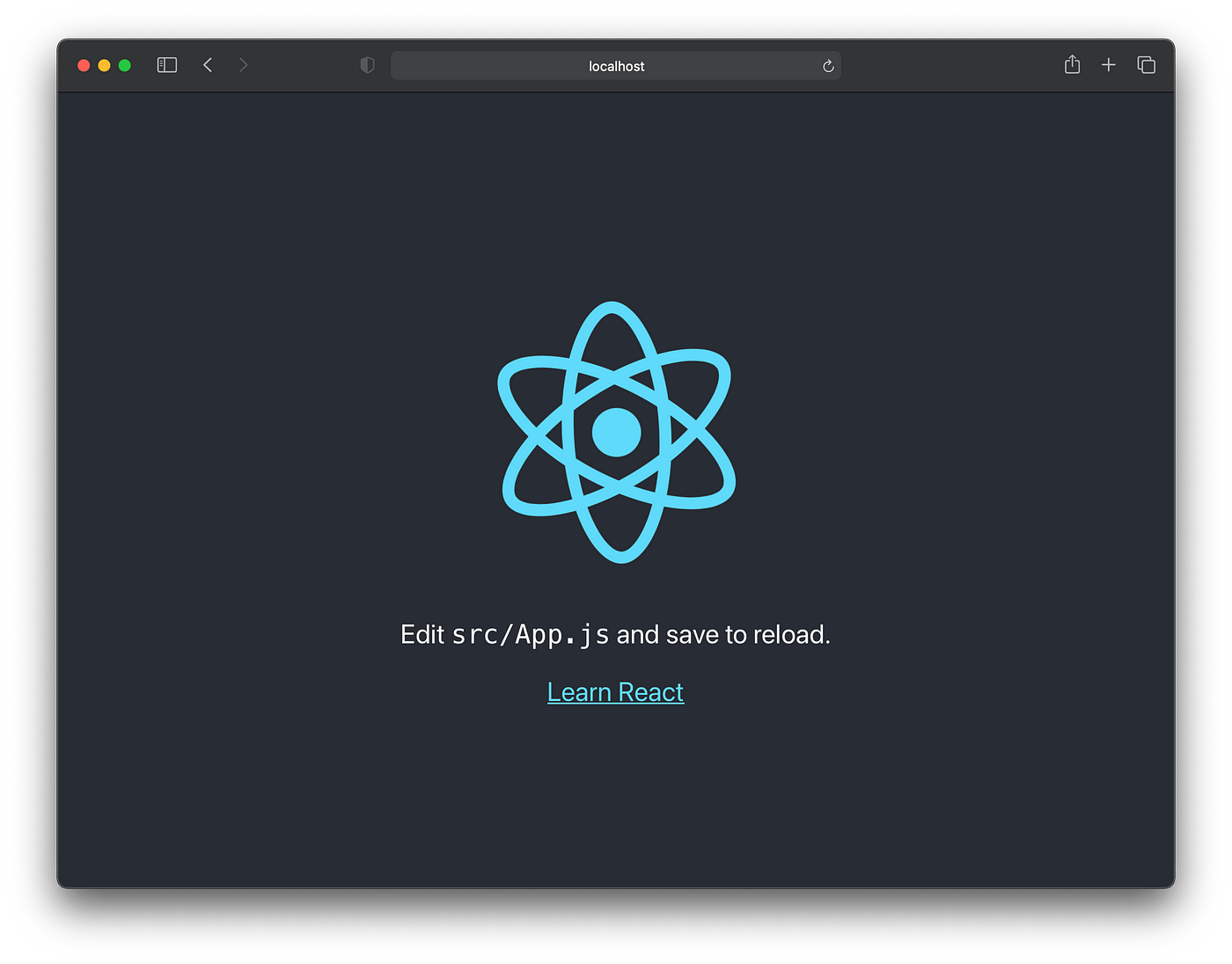Go back to the previous page
The width and height of the screenshot is (1232, 964).
point(208,65)
